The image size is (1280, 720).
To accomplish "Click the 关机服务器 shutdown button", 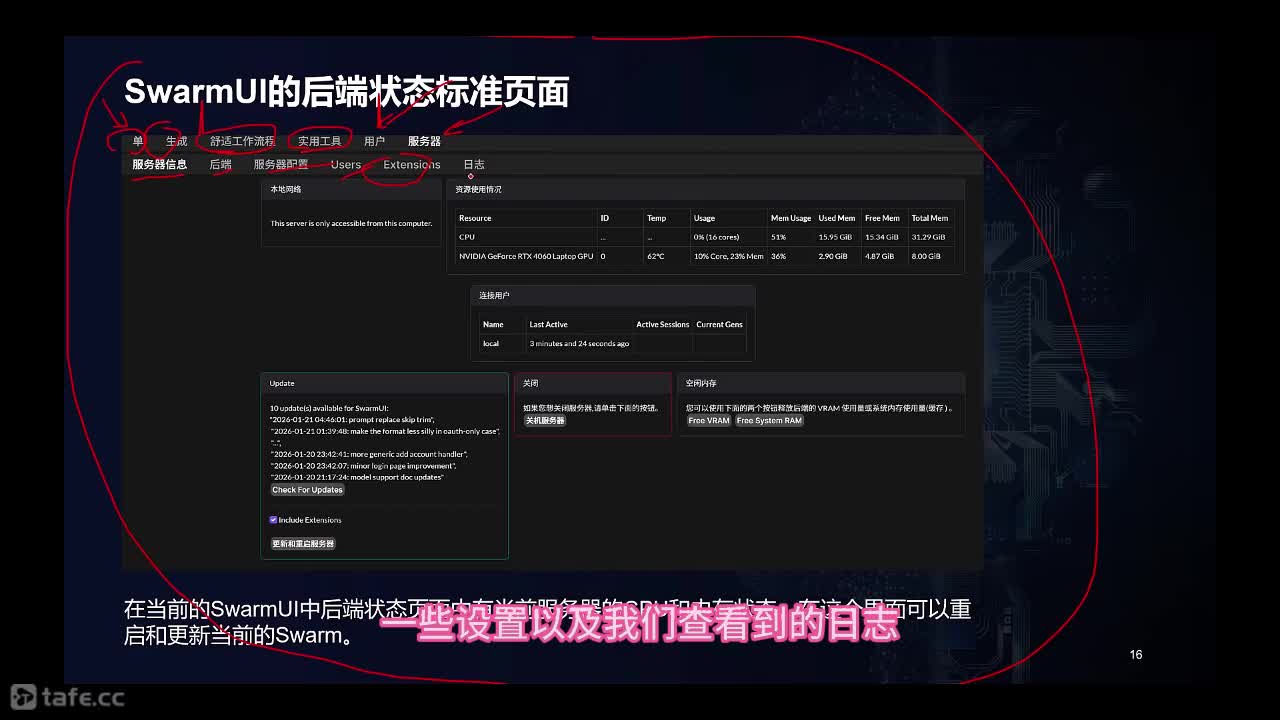I will pyautogui.click(x=545, y=421).
